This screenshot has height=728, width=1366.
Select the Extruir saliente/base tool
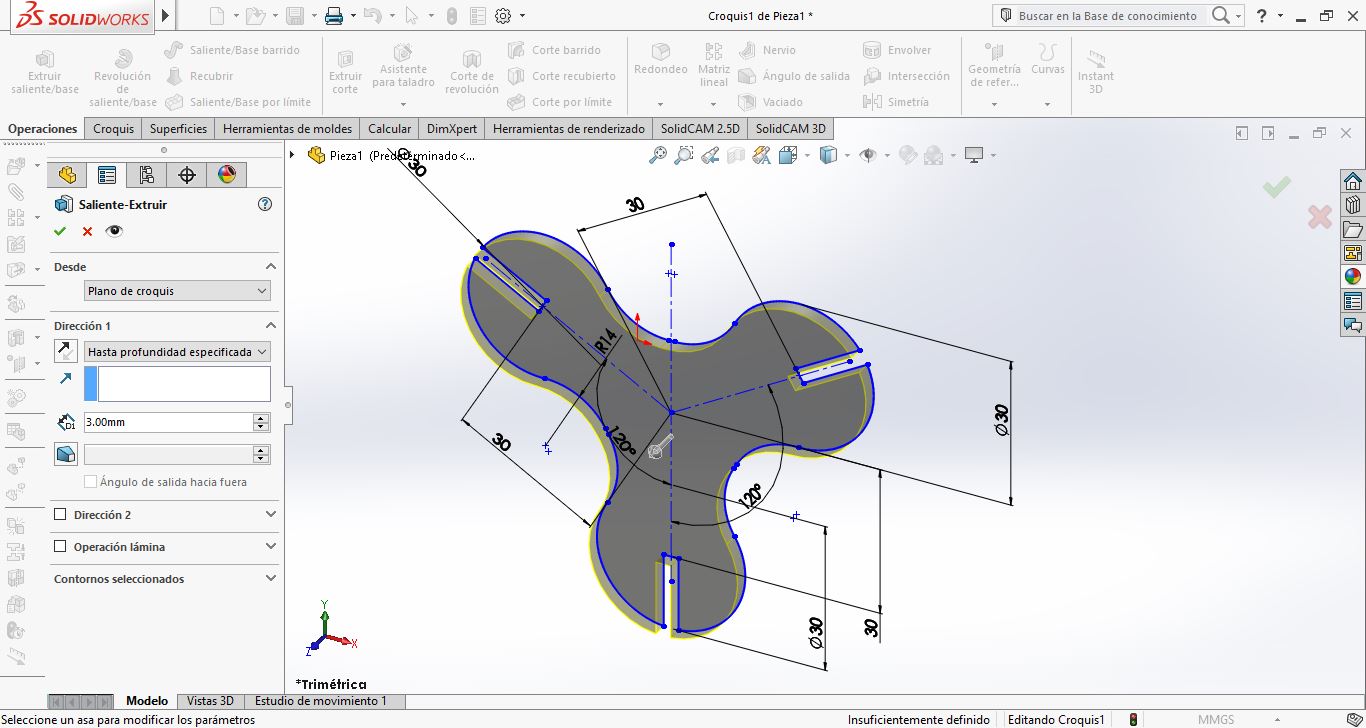(x=45, y=72)
